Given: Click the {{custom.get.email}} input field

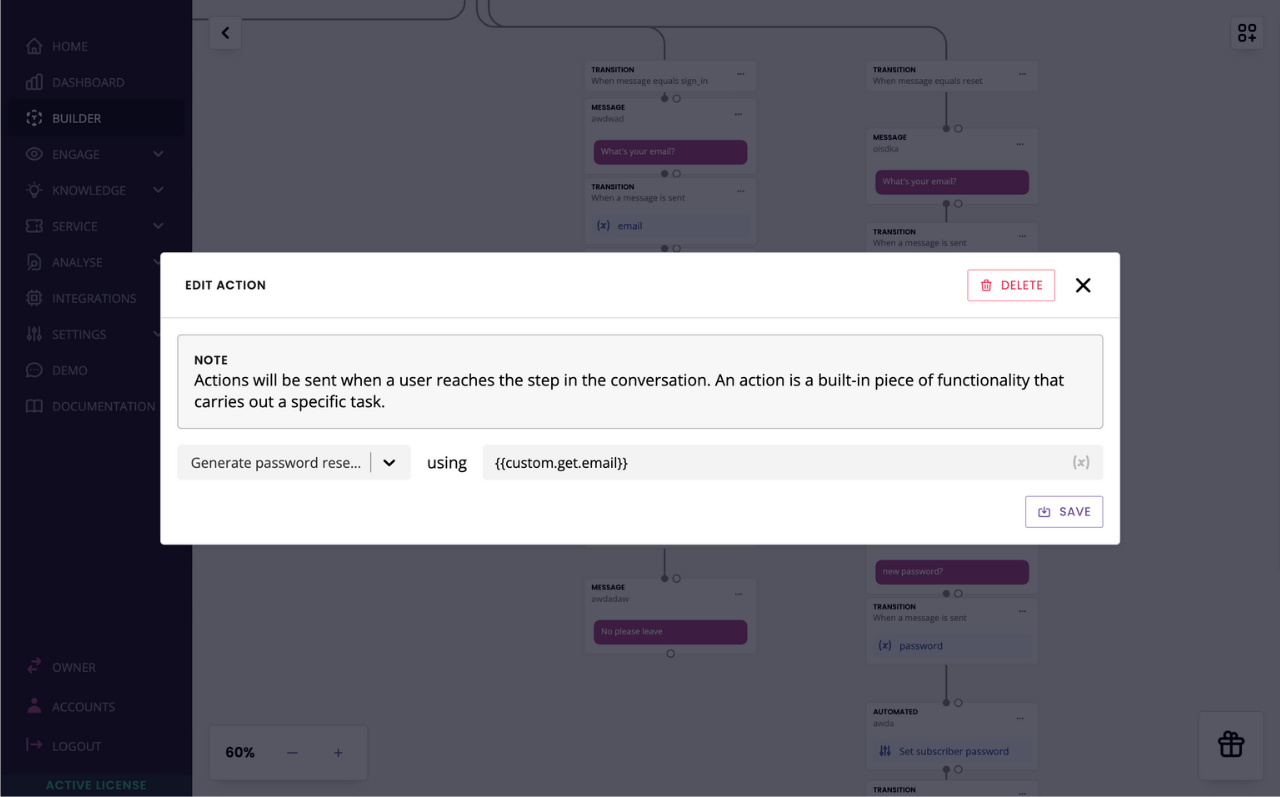Looking at the screenshot, I should tap(793, 462).
